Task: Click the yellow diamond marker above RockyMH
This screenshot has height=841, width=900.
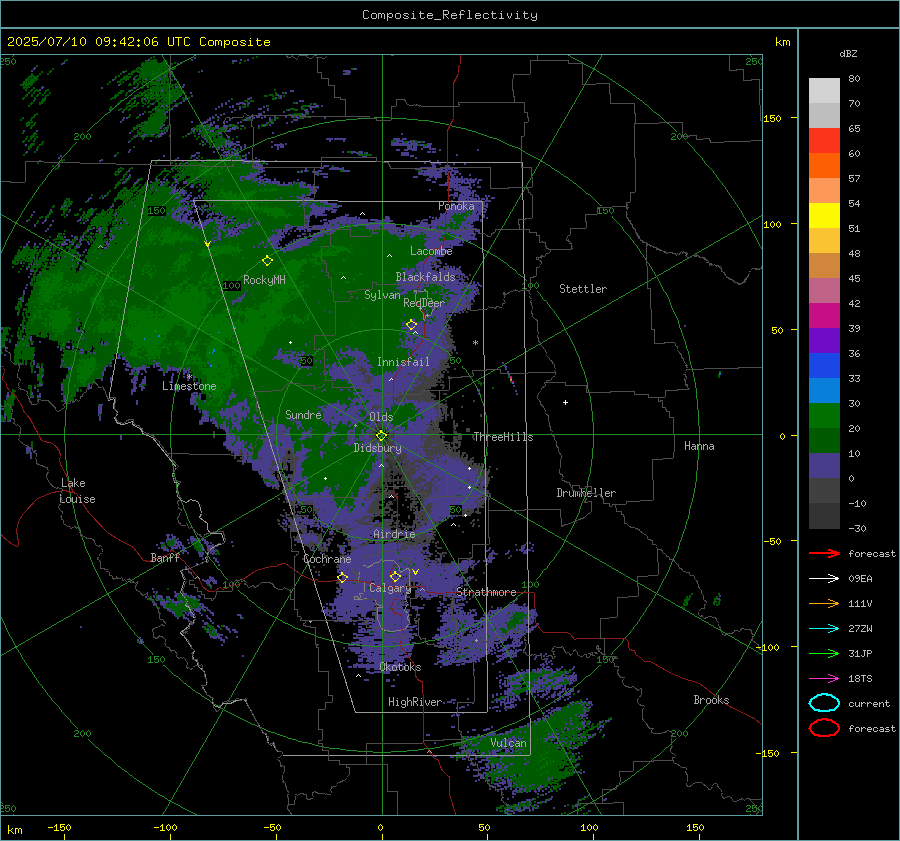Action: click(267, 261)
